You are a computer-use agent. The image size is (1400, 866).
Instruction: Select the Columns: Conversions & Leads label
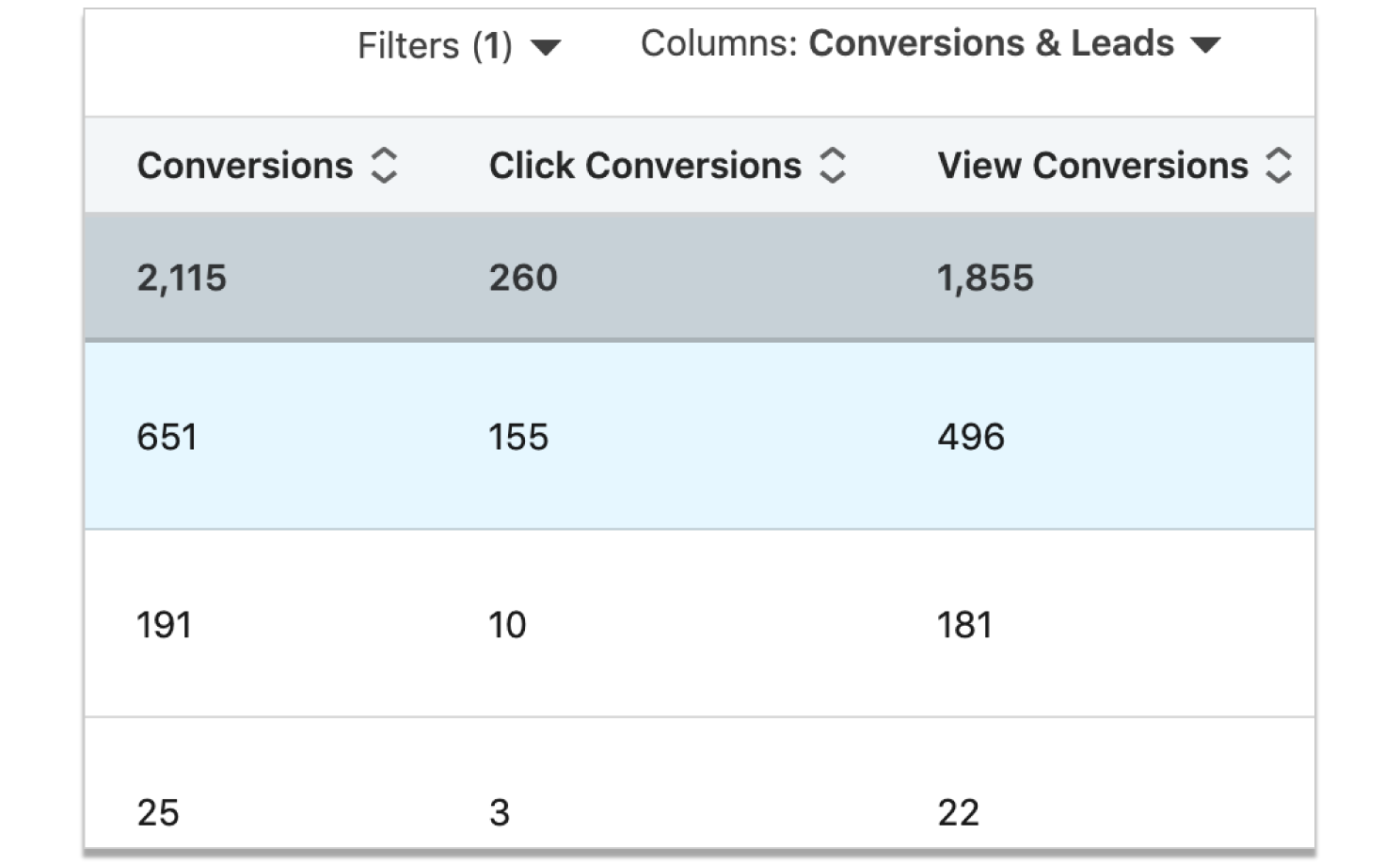point(907,43)
